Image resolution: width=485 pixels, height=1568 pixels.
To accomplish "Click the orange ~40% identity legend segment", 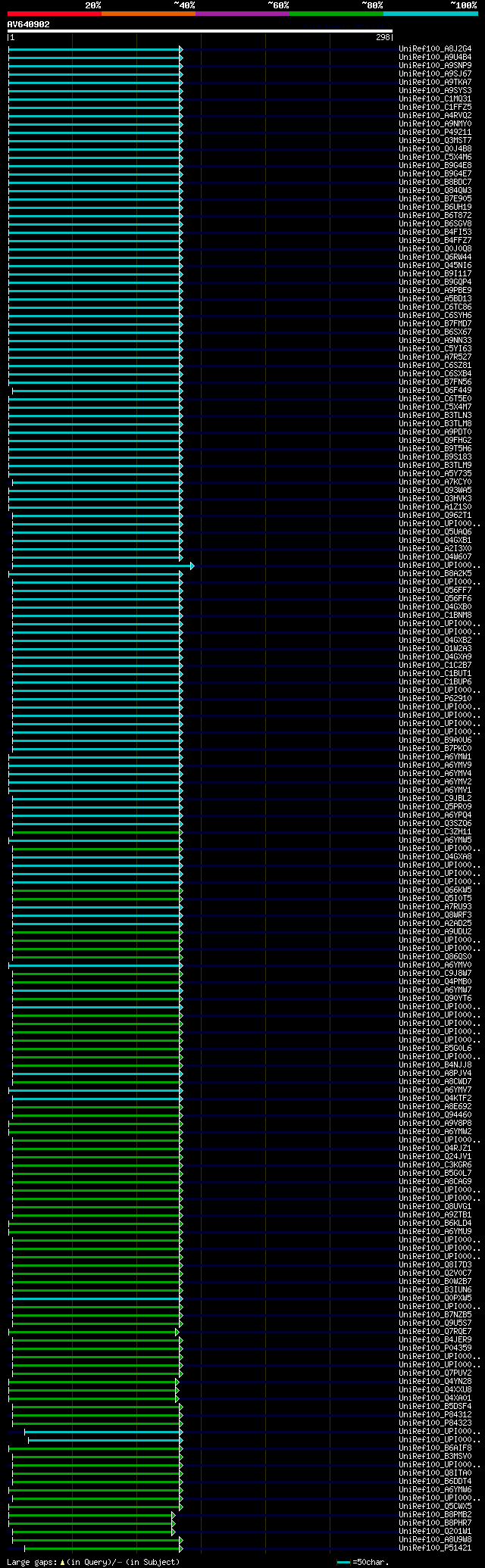I will [149, 13].
